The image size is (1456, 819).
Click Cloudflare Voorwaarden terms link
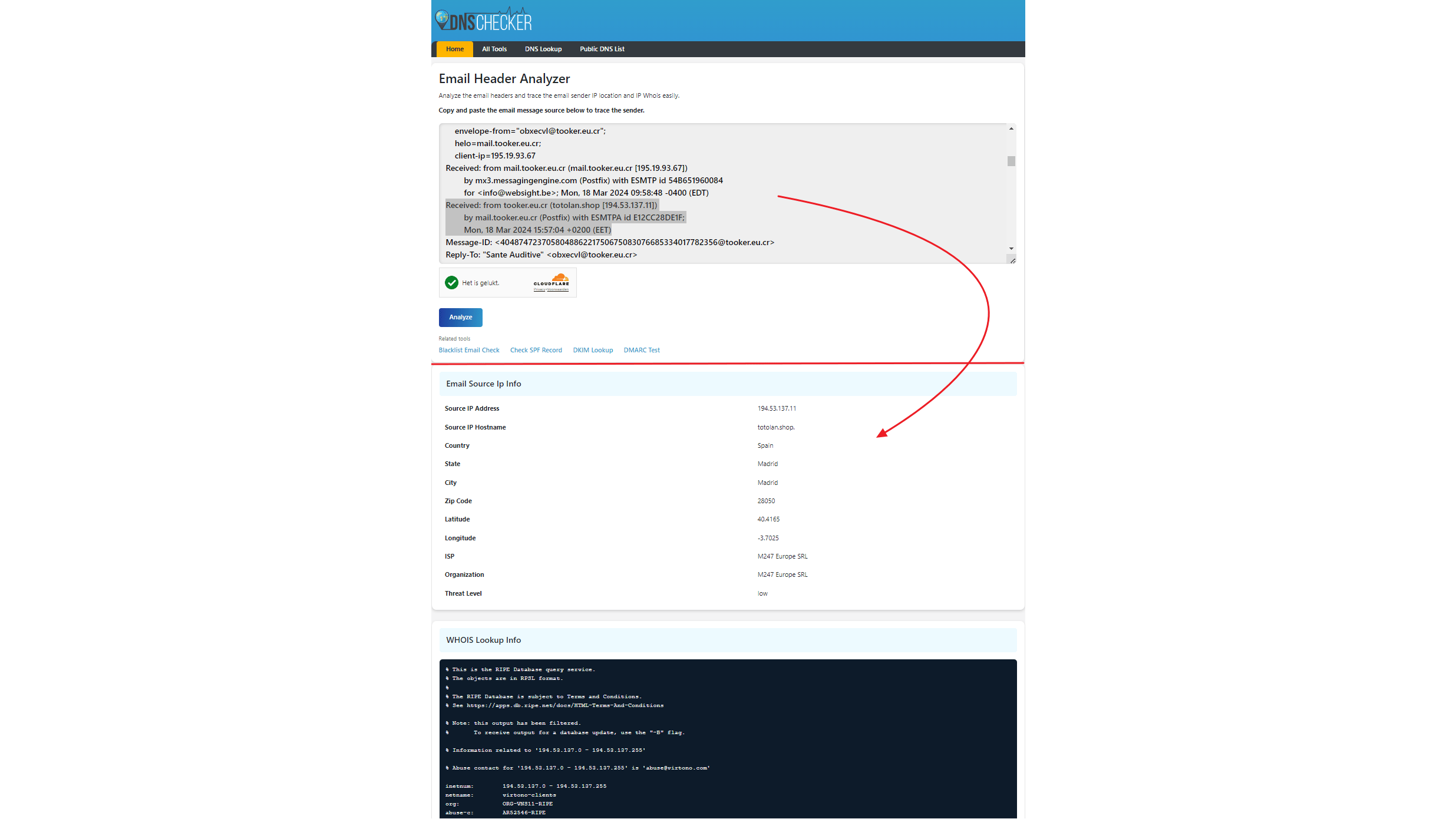tap(558, 289)
